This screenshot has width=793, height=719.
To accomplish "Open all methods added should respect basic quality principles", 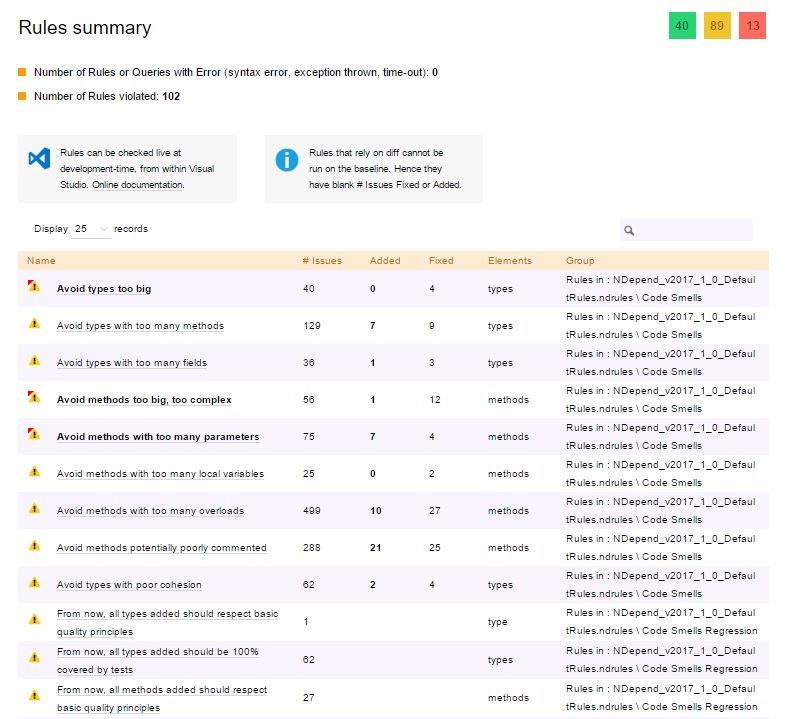I will pos(162,698).
